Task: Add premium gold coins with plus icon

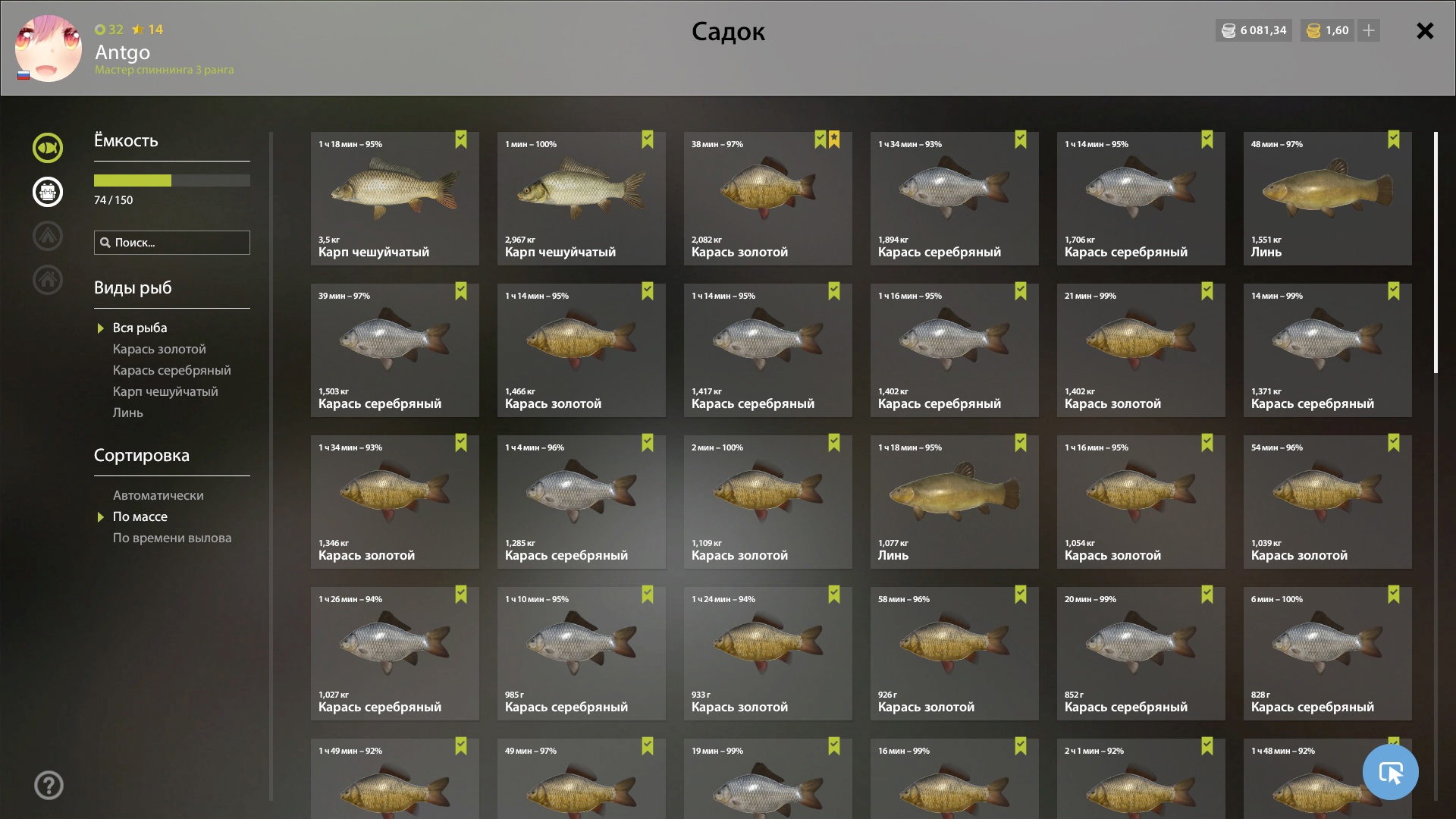Action: pos(1369,30)
